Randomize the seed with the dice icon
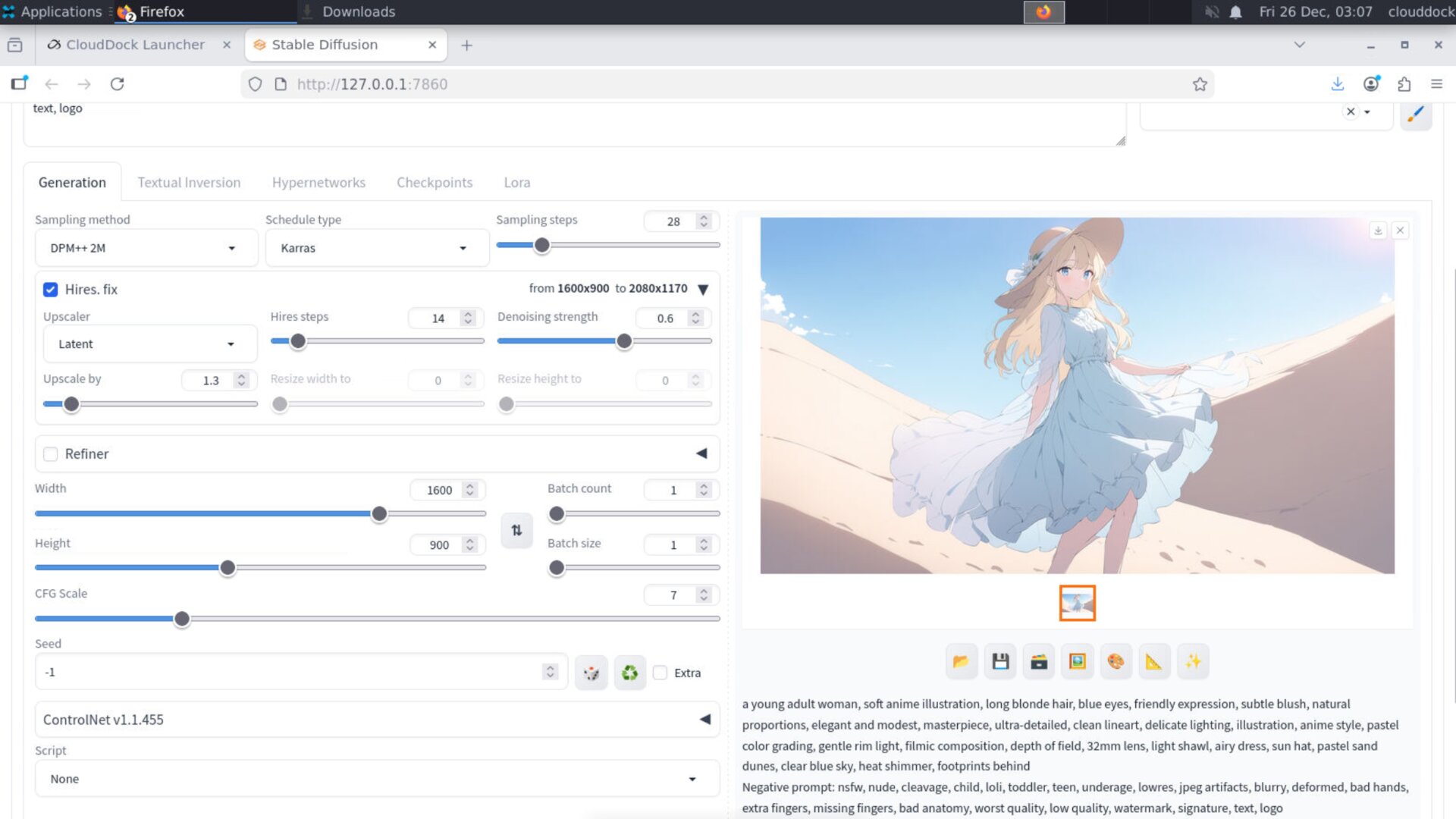 pyautogui.click(x=591, y=672)
